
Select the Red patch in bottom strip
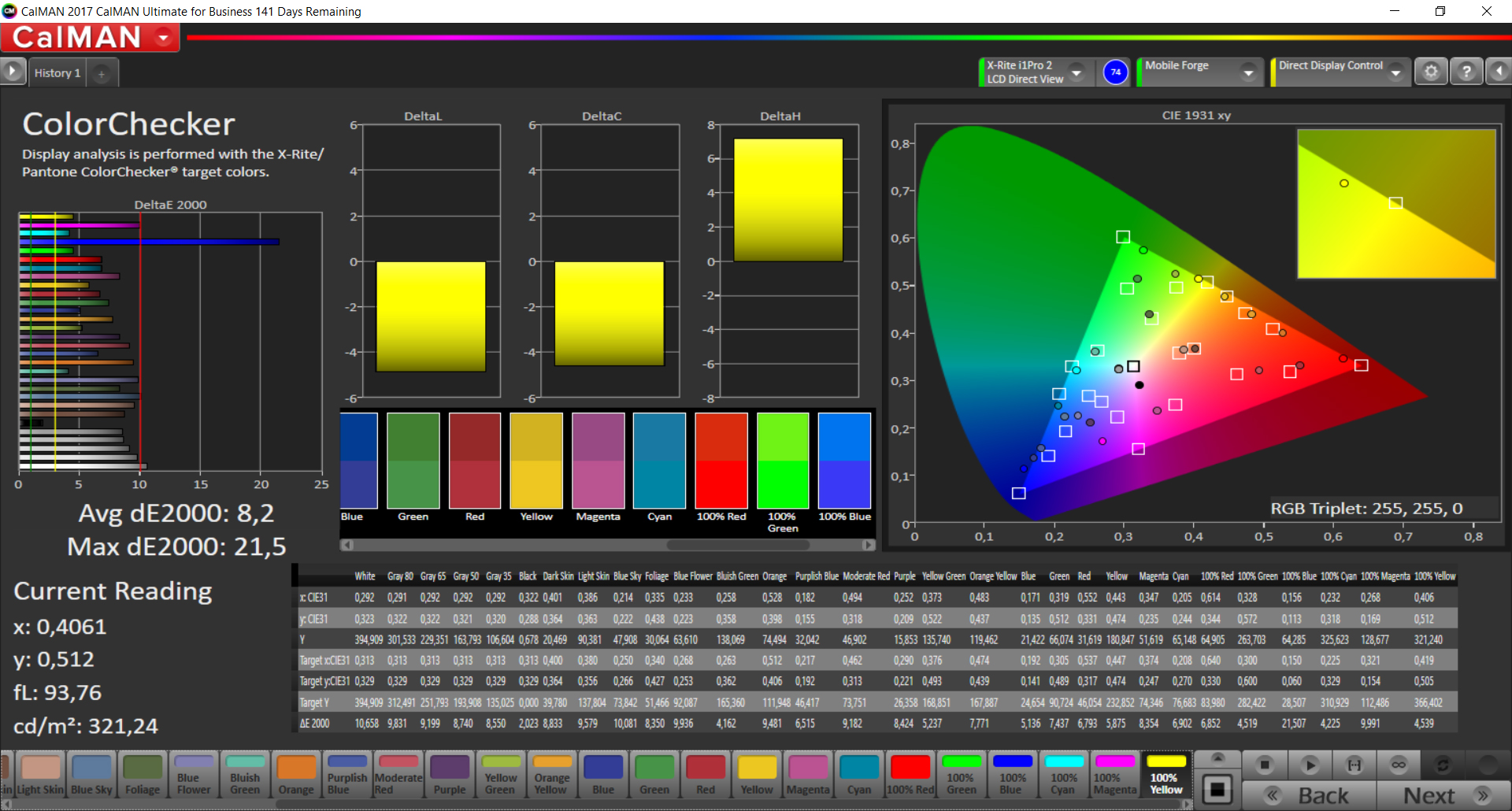coord(706,776)
